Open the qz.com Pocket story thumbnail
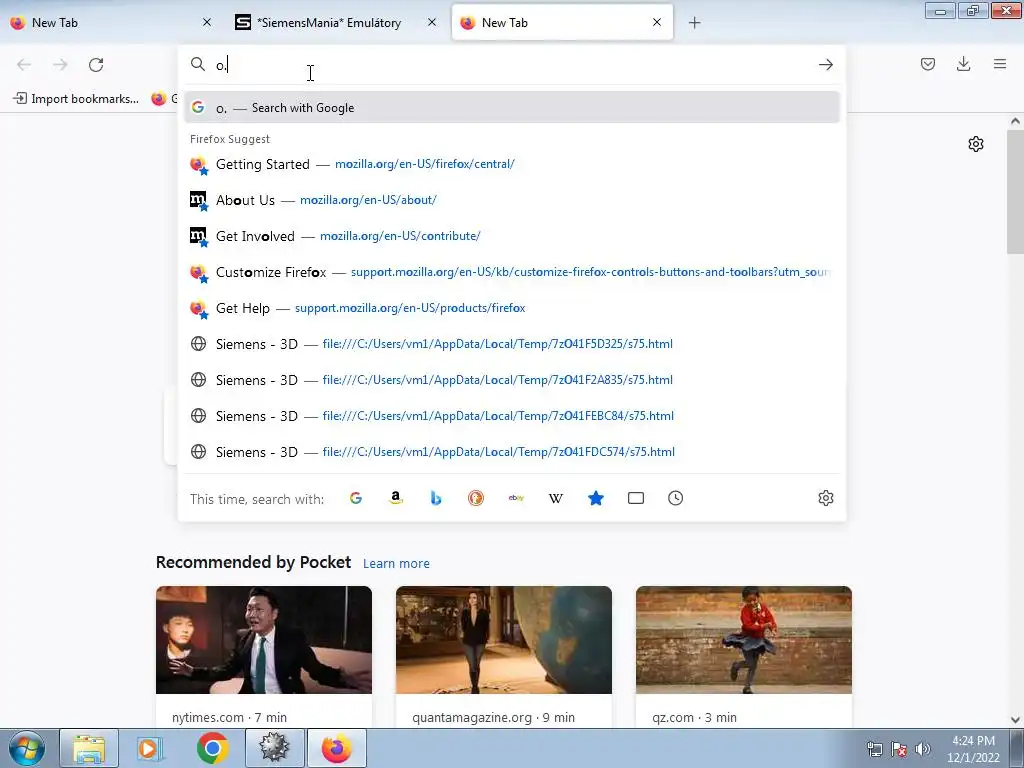 pos(744,640)
